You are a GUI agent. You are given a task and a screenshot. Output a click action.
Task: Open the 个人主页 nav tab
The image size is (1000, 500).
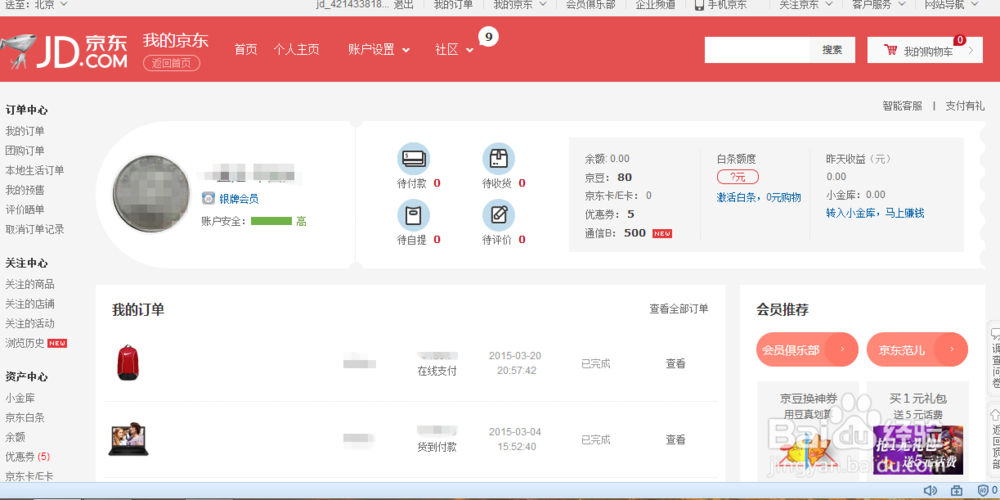pos(297,50)
